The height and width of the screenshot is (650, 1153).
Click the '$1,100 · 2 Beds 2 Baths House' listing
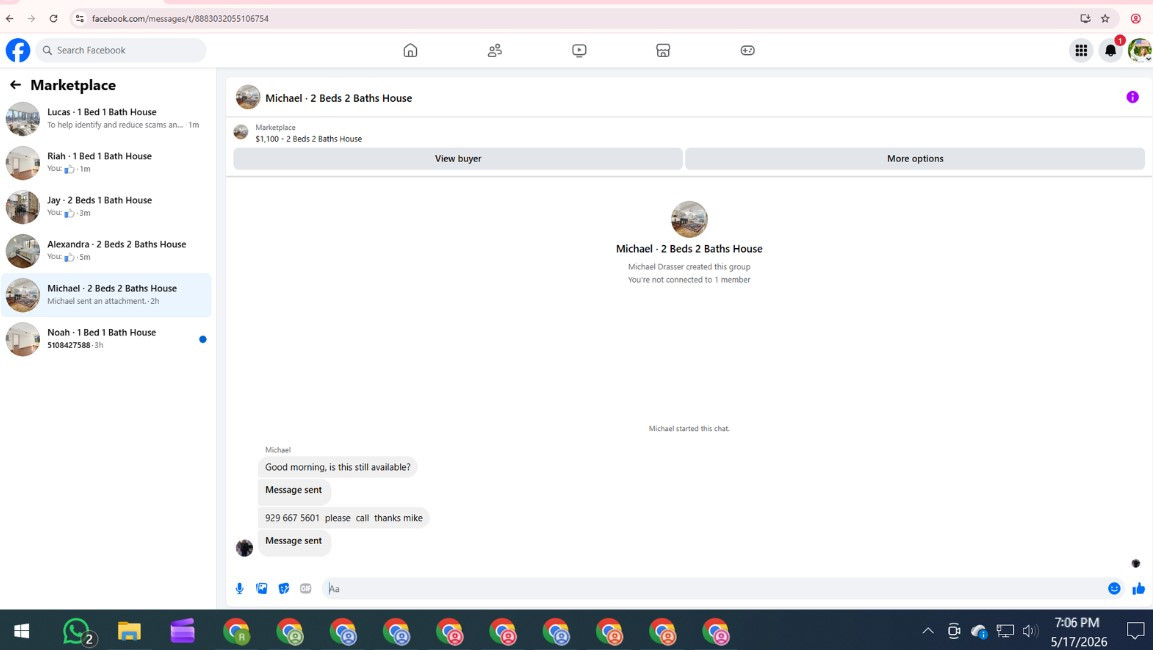[309, 139]
